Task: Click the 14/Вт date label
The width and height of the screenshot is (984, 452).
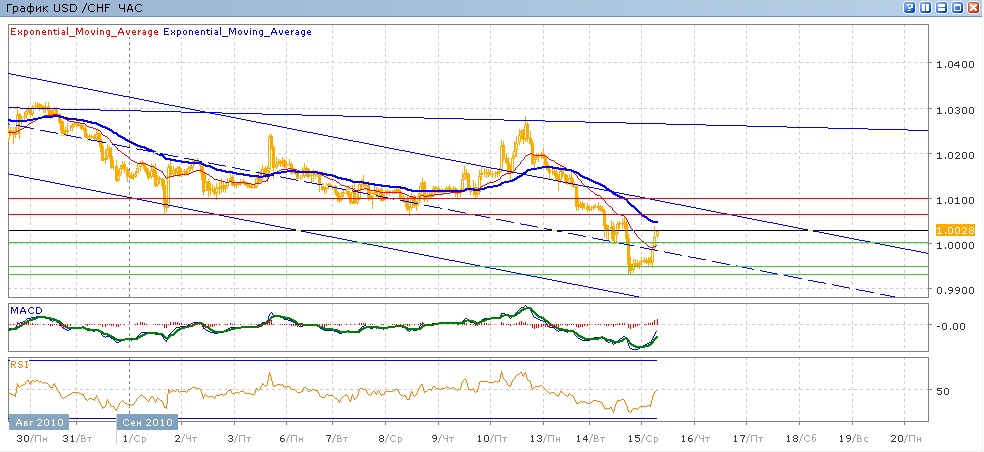Action: pyautogui.click(x=590, y=438)
